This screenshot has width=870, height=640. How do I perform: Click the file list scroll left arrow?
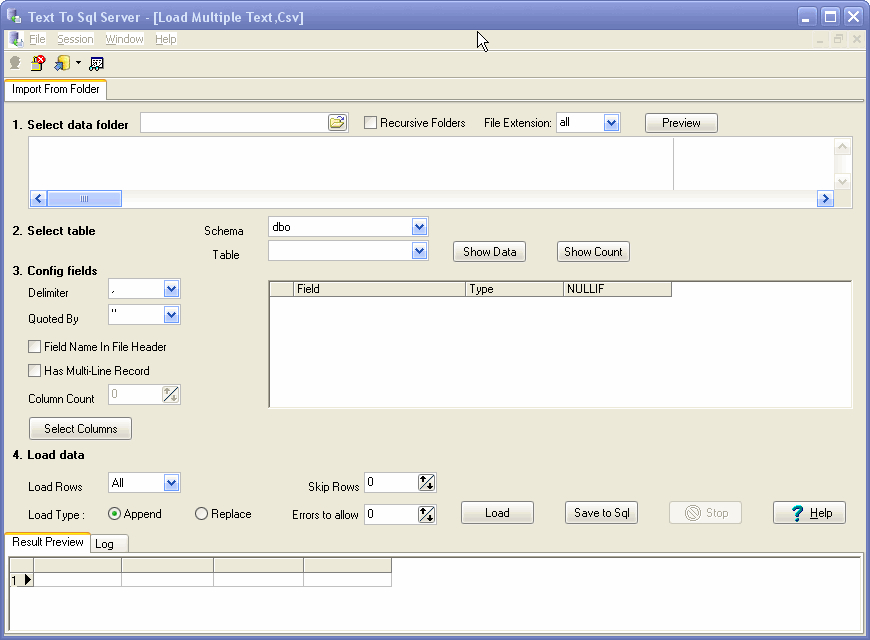38,199
